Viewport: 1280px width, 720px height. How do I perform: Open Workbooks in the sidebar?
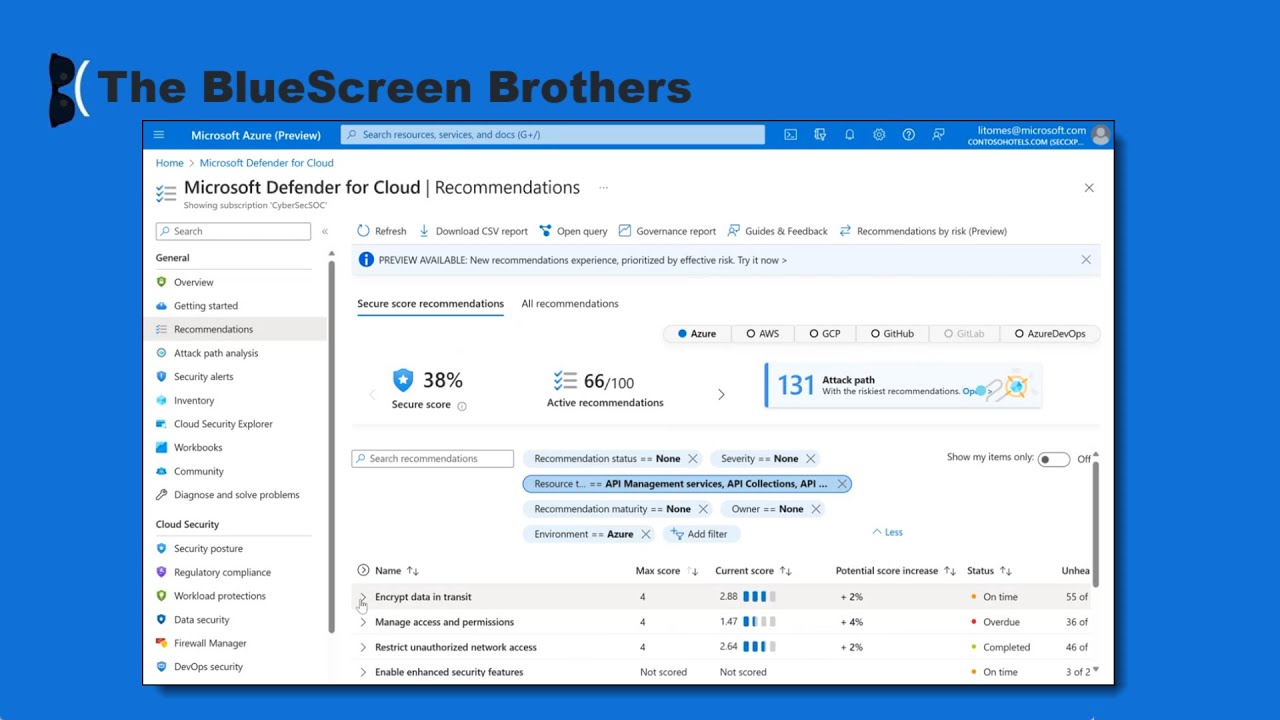point(197,448)
